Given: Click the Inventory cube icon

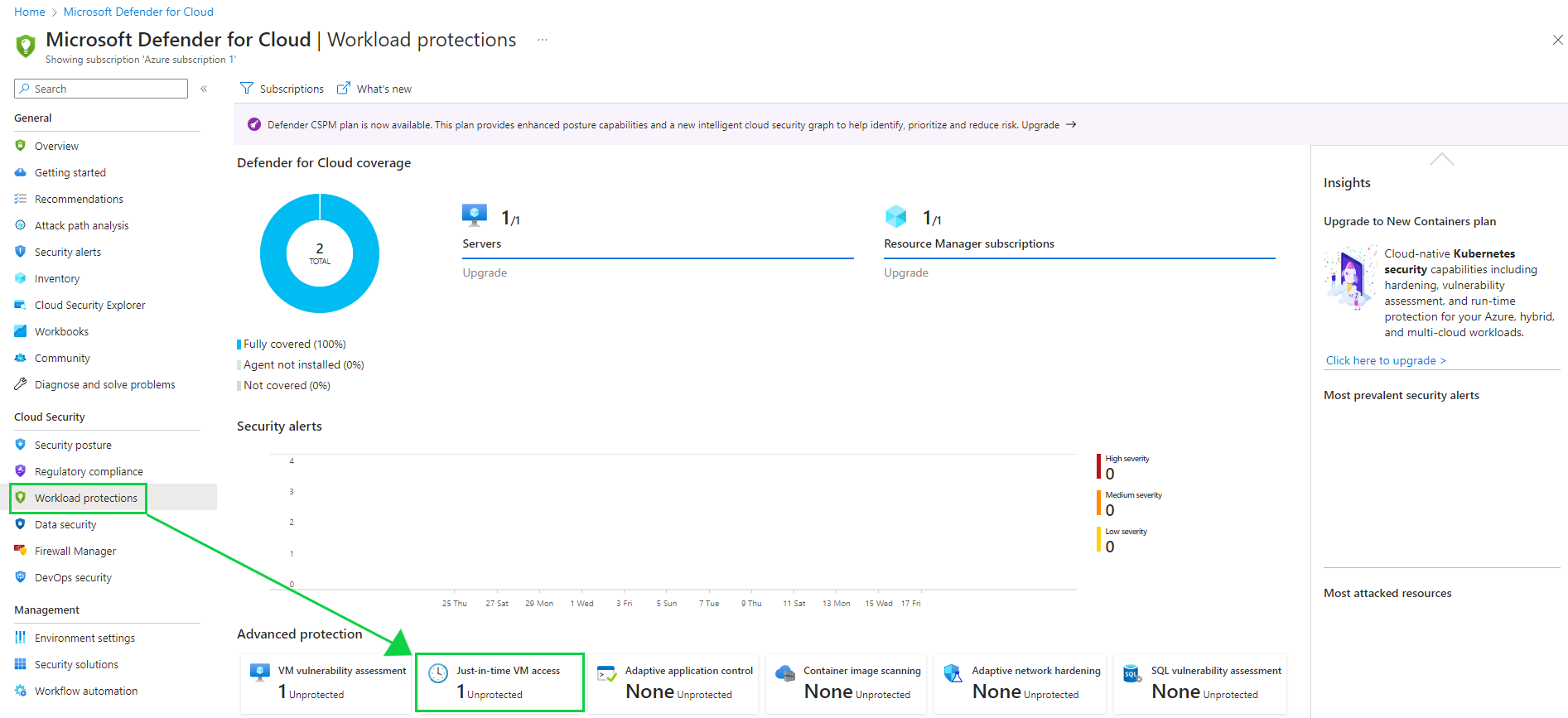Looking at the screenshot, I should pyautogui.click(x=21, y=278).
